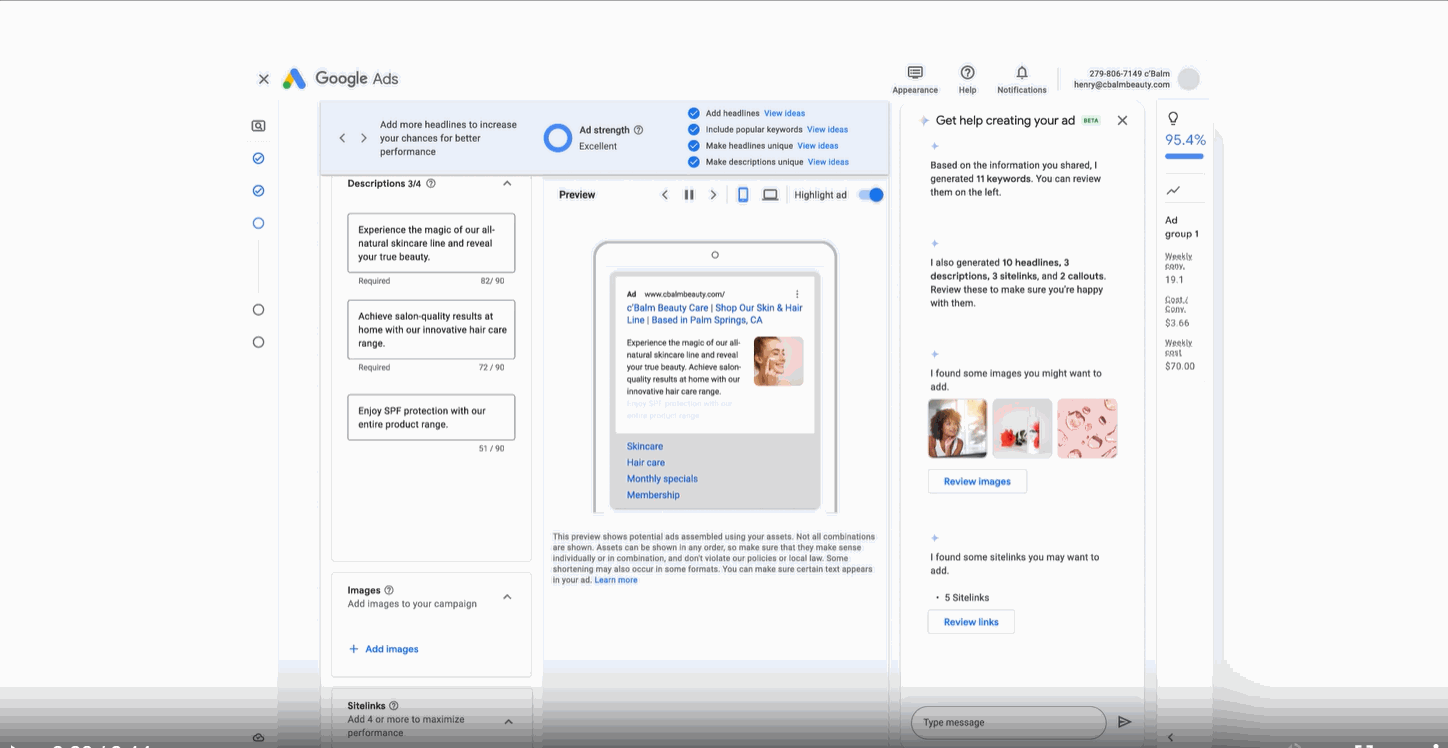Open View ideas for unique headlines
This screenshot has height=748, width=1448.
pyautogui.click(x=818, y=145)
